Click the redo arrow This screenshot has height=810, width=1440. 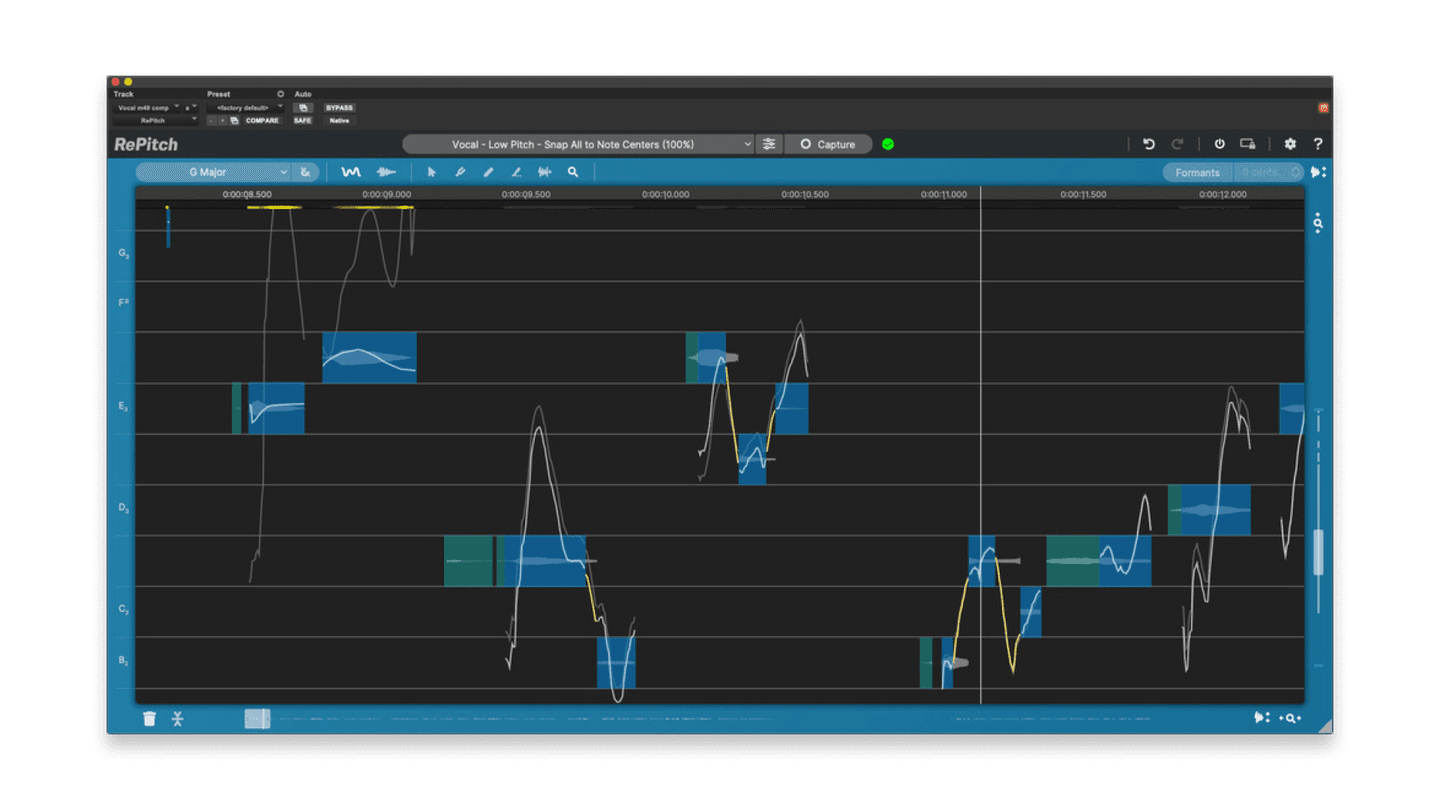[1178, 144]
